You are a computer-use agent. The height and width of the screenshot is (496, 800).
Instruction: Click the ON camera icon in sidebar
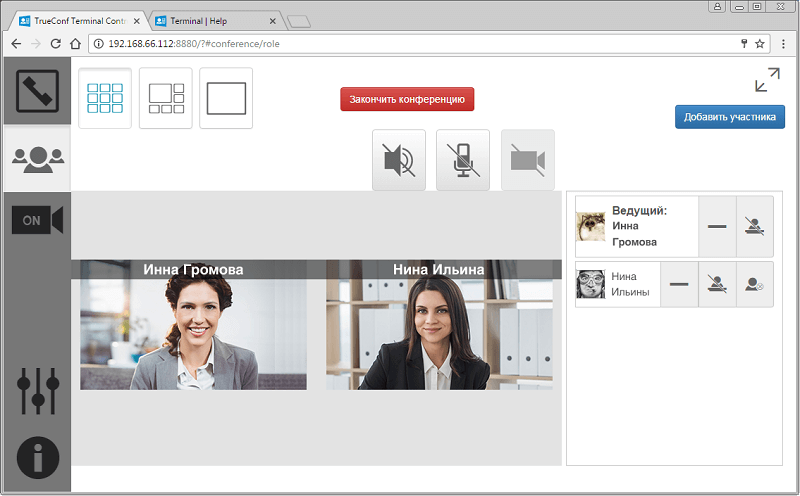point(36,220)
